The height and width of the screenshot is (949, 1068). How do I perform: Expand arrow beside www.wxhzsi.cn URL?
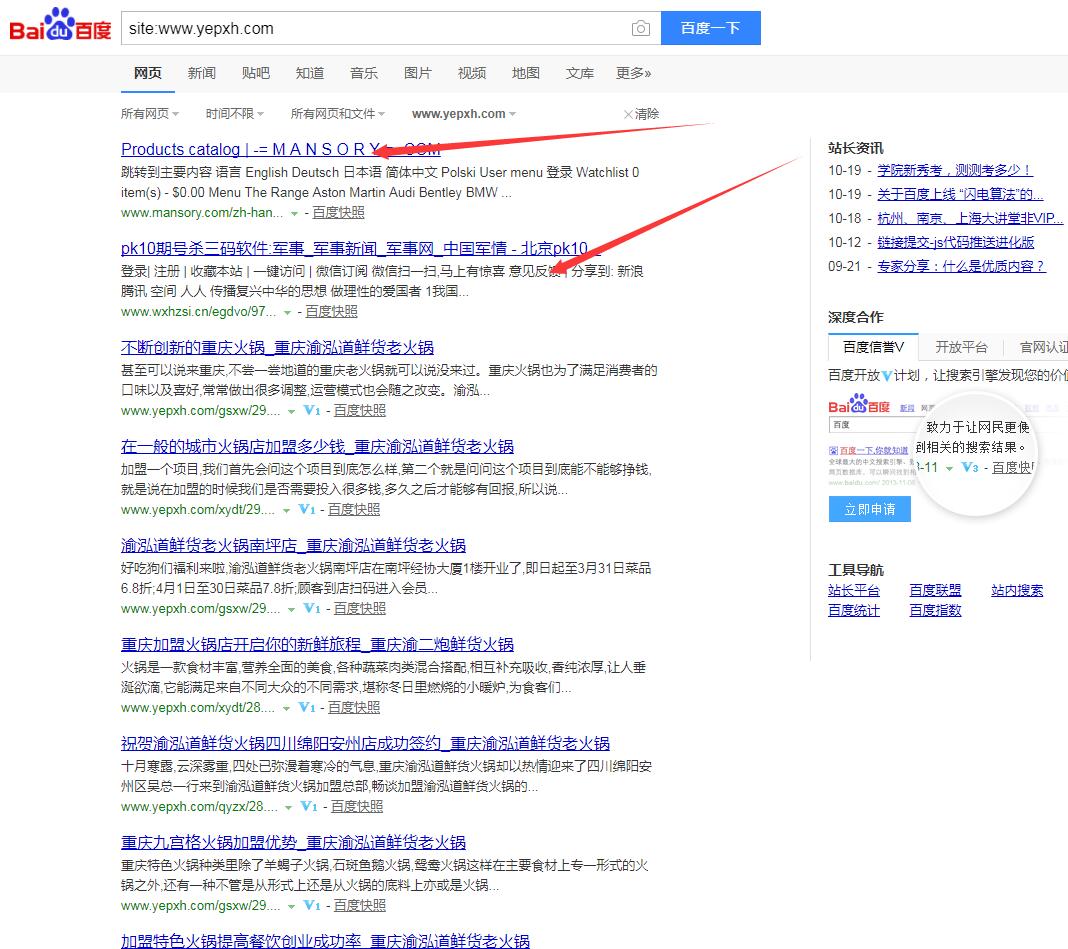pyautogui.click(x=287, y=312)
